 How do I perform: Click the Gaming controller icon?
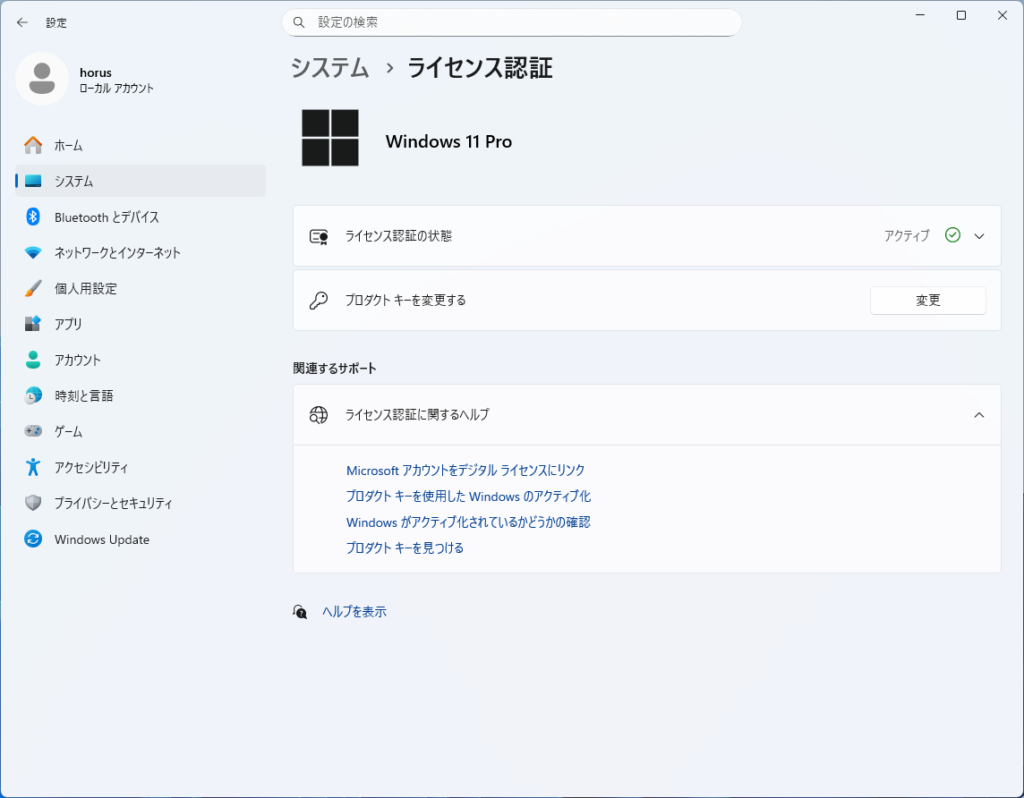click(x=33, y=432)
